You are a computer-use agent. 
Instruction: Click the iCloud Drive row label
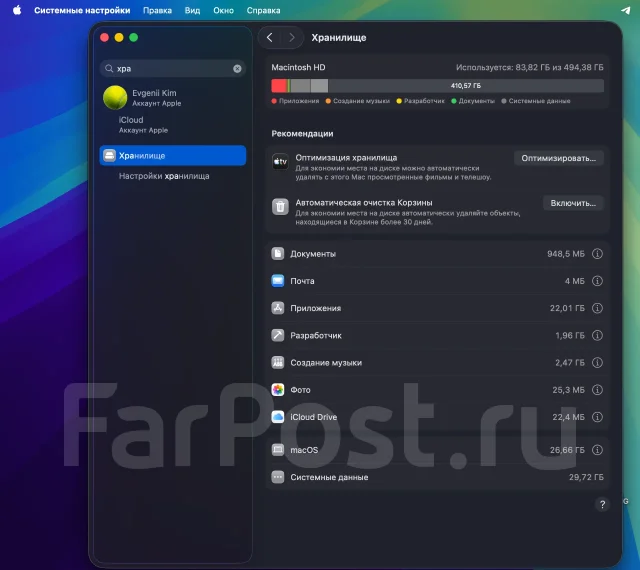[313, 417]
